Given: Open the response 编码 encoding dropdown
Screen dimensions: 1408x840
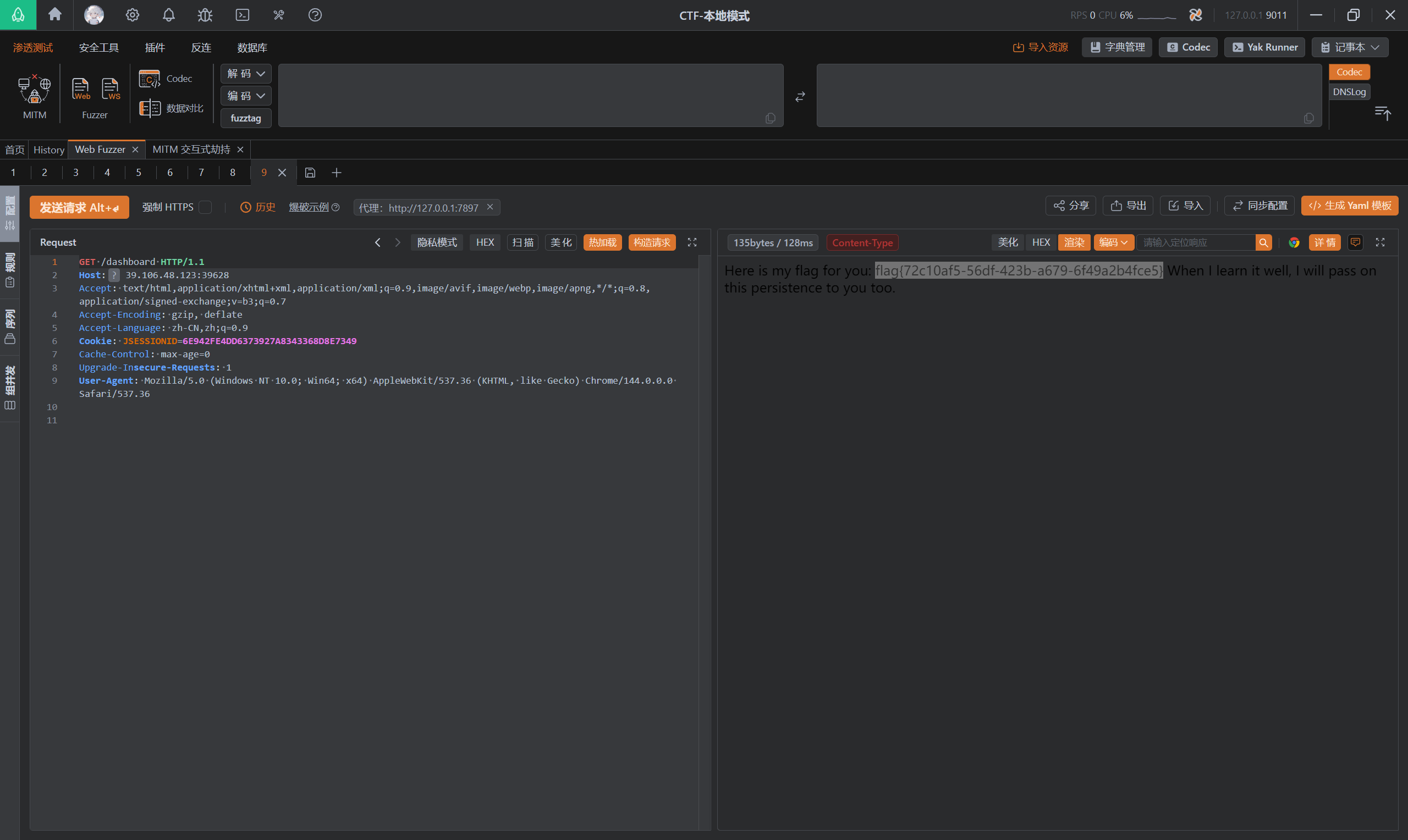Looking at the screenshot, I should [x=1114, y=242].
